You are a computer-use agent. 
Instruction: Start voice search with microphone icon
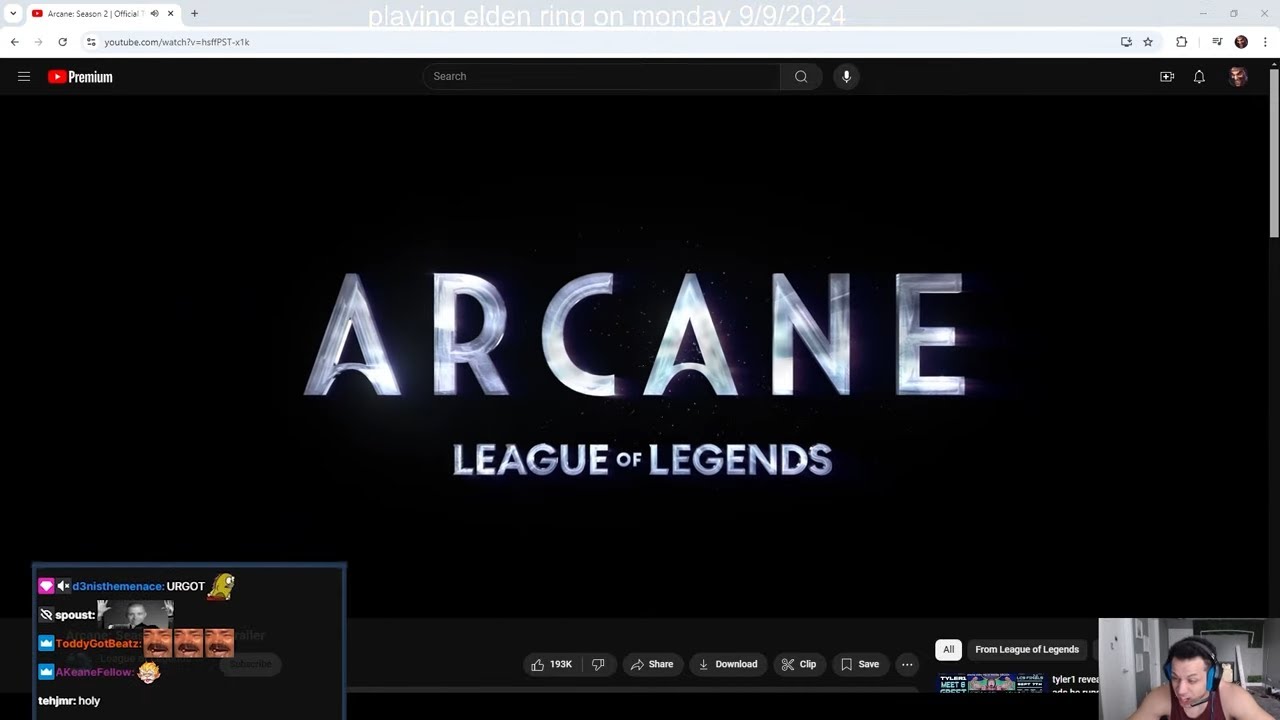click(x=846, y=76)
